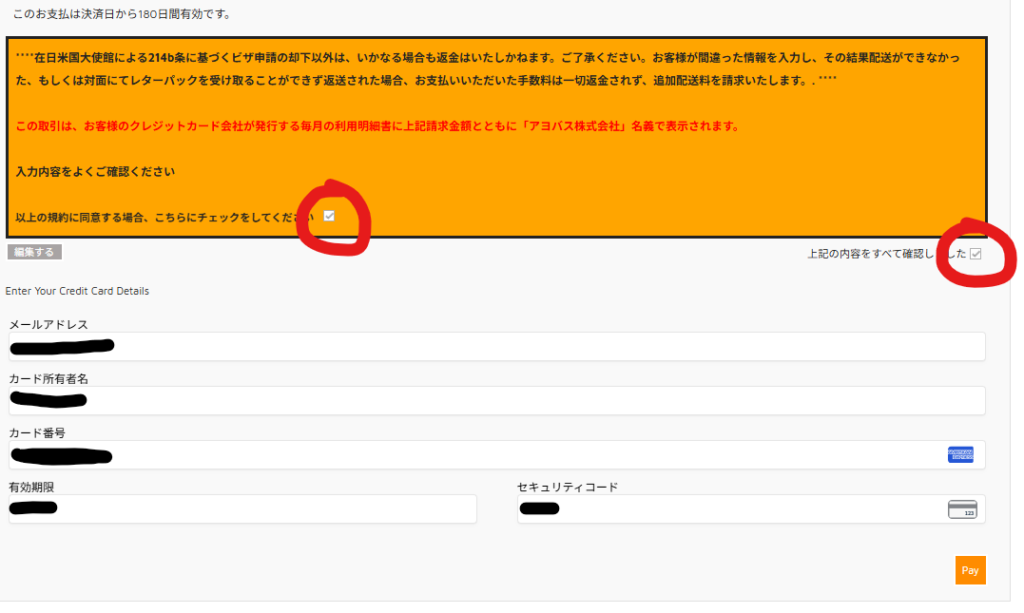
Task: Check the agree-to-terms checkbox in orange notice
Action: (x=330, y=216)
